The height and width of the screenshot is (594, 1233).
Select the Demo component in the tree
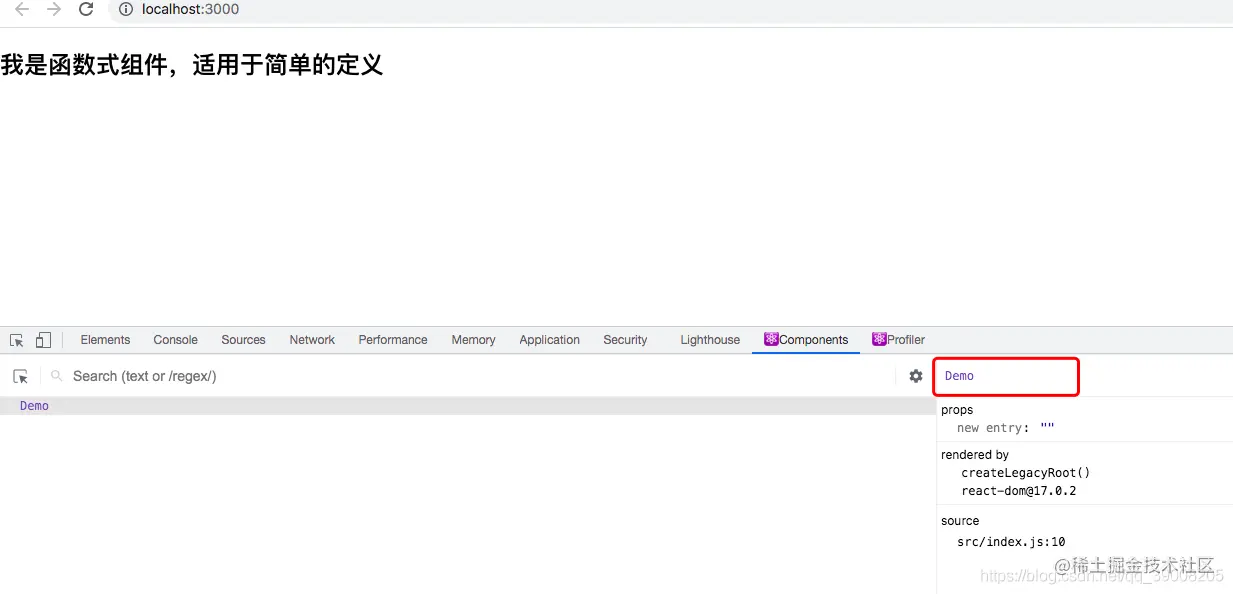click(34, 405)
